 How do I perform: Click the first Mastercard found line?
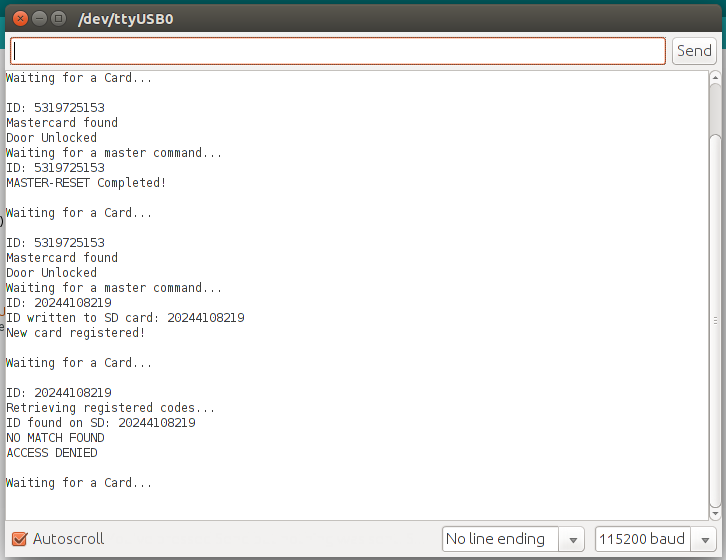click(x=62, y=122)
